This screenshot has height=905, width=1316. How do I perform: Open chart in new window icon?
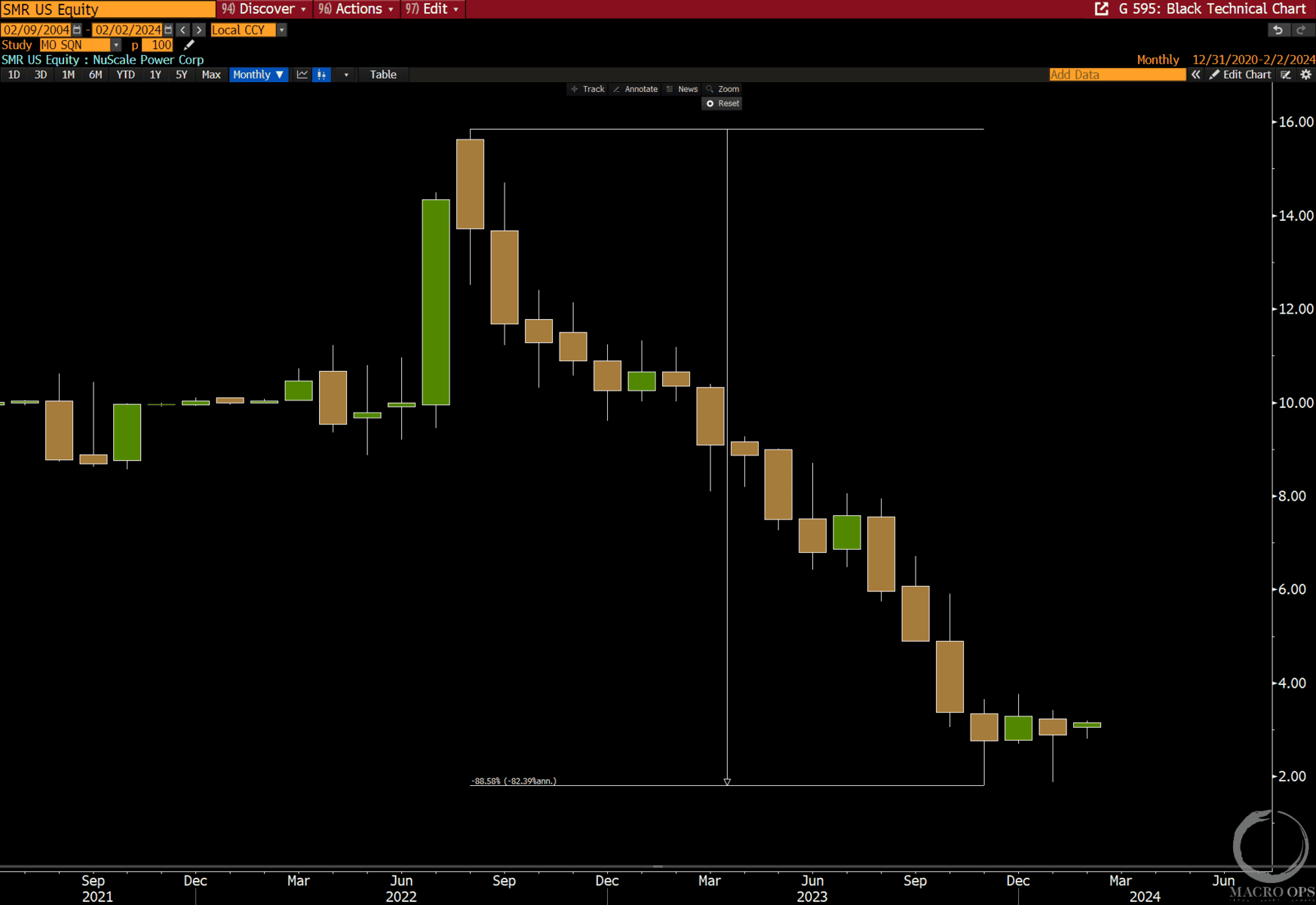(1102, 9)
